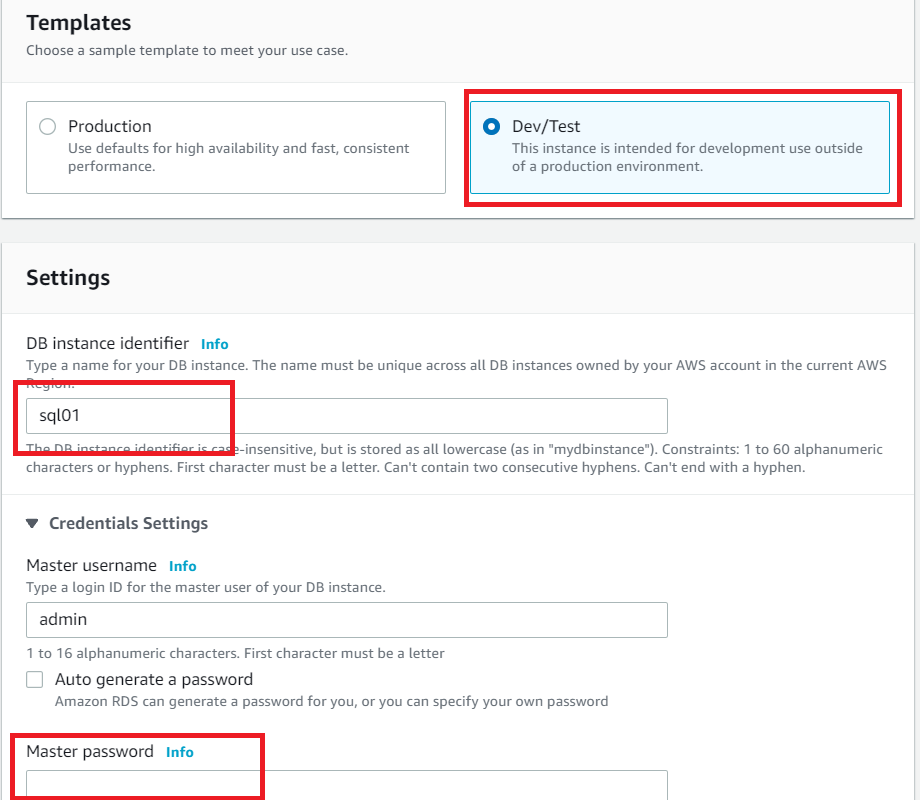Open Info link beside Master password
The image size is (920, 800).
pos(180,752)
